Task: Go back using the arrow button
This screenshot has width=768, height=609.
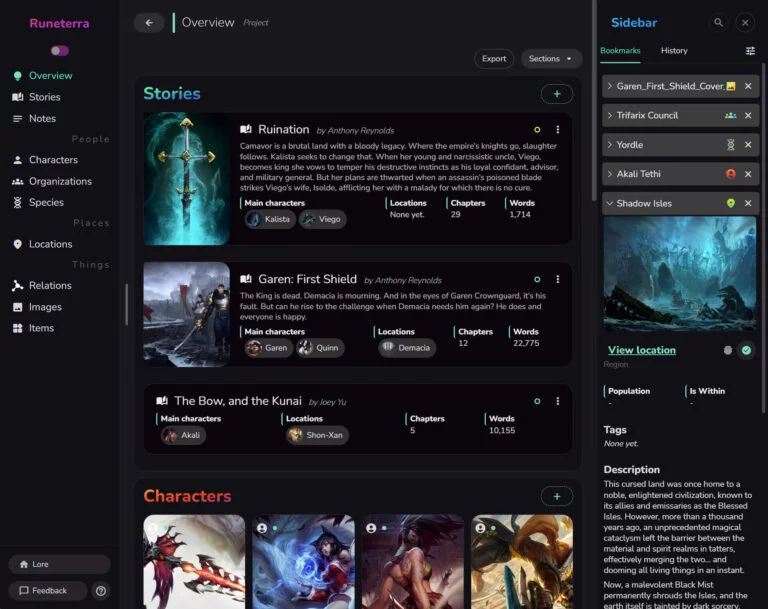Action: point(149,23)
